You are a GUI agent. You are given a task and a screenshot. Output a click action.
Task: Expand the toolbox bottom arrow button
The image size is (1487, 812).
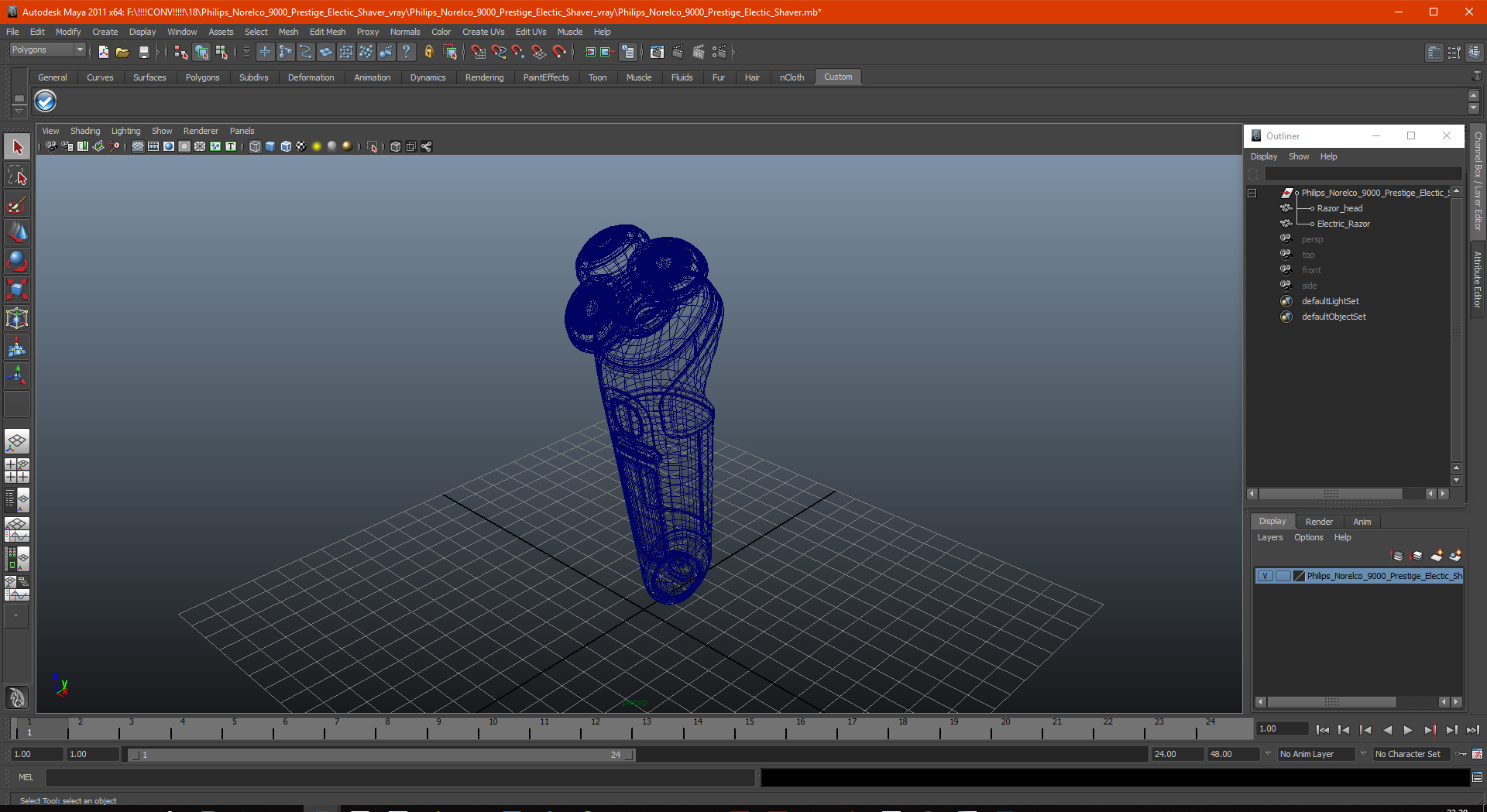16,616
